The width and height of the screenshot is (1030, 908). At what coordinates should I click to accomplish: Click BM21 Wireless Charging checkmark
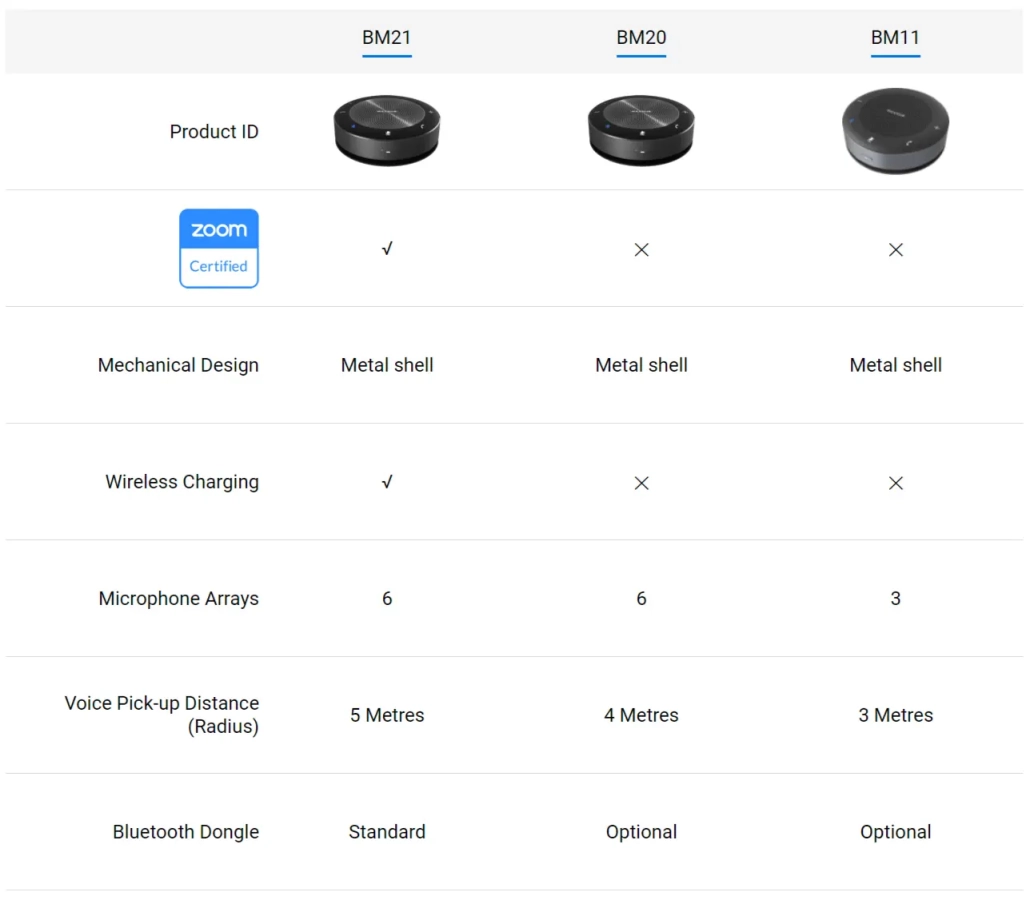[387, 482]
